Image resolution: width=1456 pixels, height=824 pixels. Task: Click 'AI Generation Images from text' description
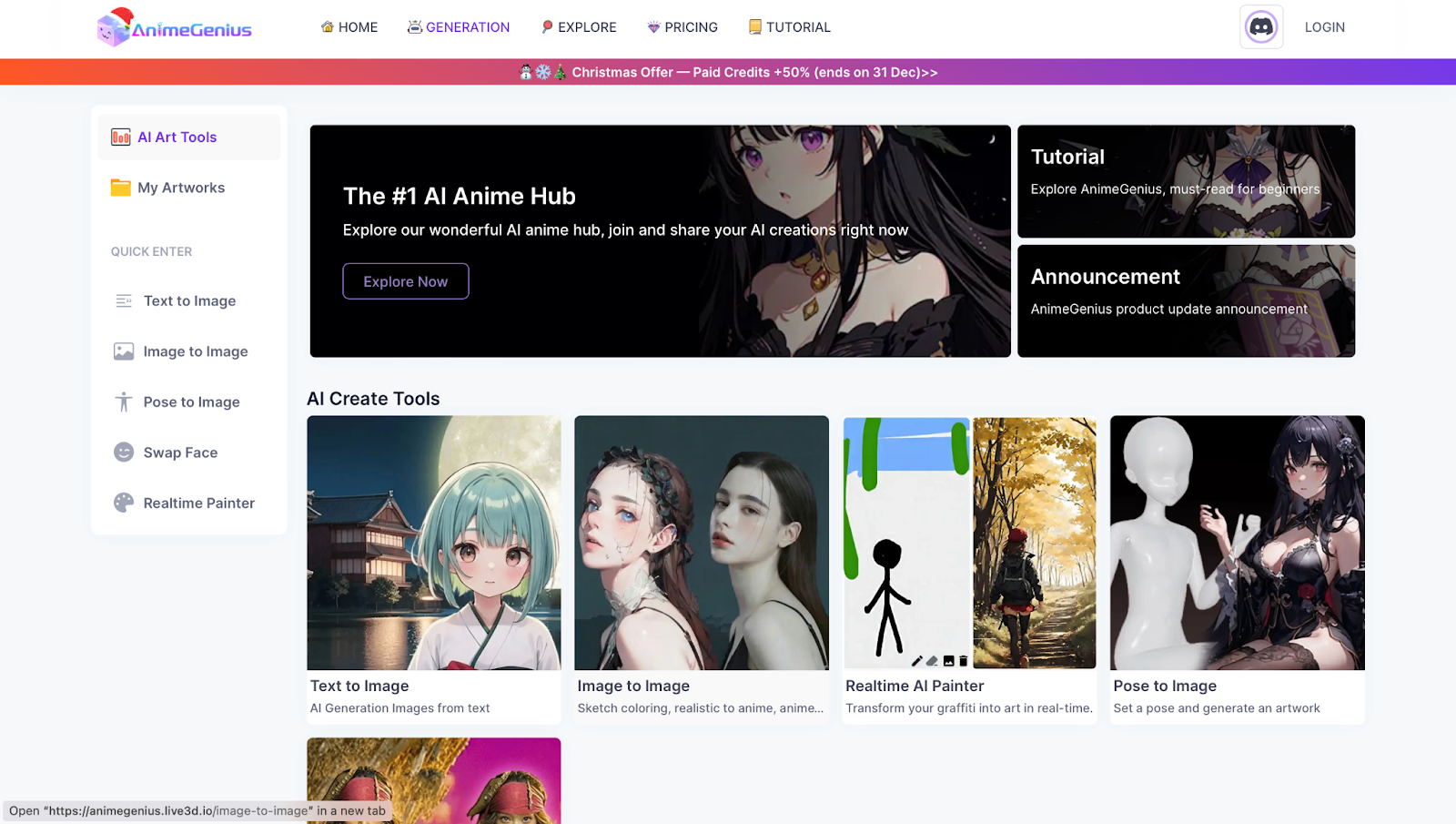coord(400,708)
